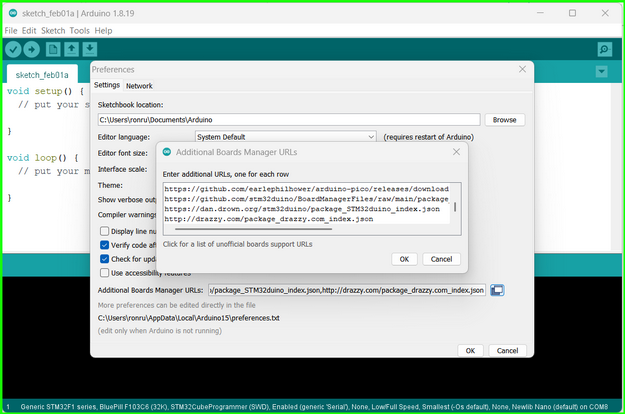625x414 pixels.
Task: Click the unofficial boards support URLs link
Action: (237, 244)
